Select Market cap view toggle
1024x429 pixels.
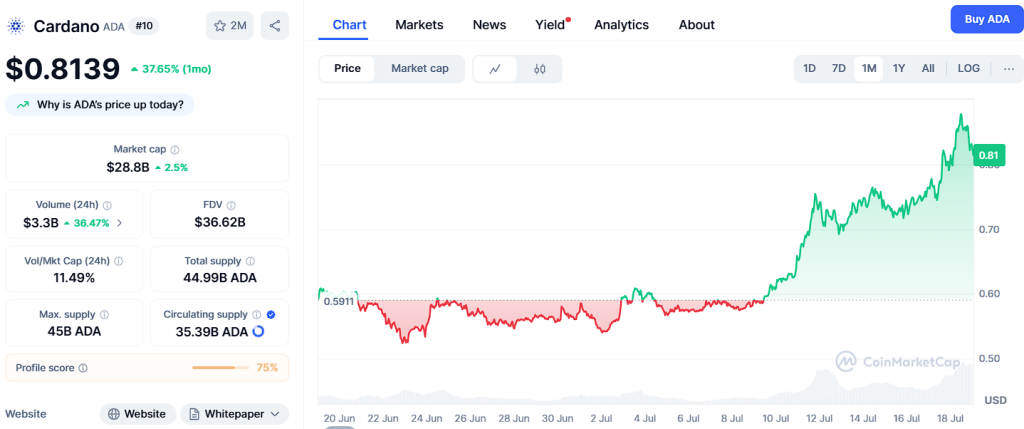coord(420,69)
